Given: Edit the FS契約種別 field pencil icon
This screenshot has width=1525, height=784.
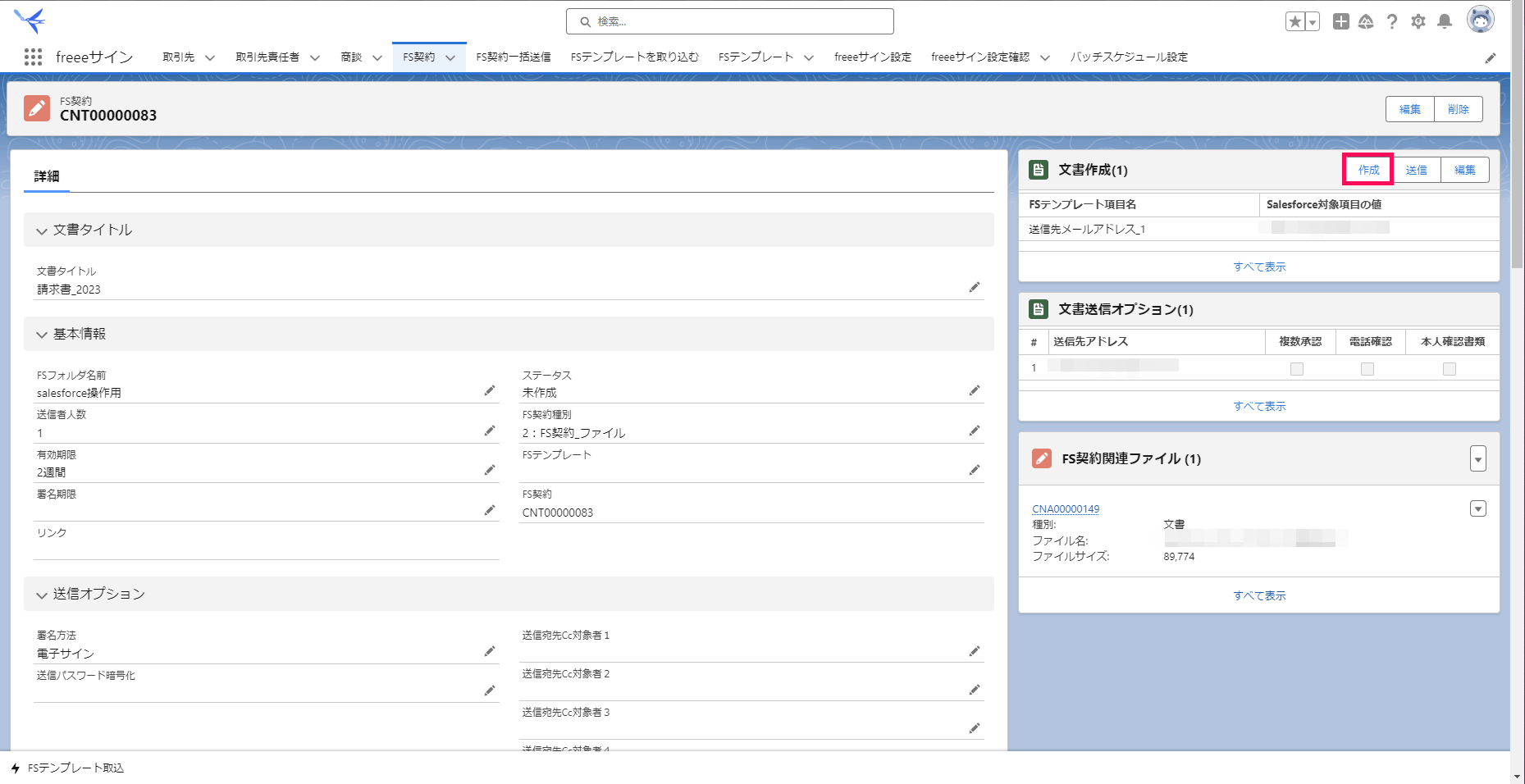Looking at the screenshot, I should click(x=975, y=431).
